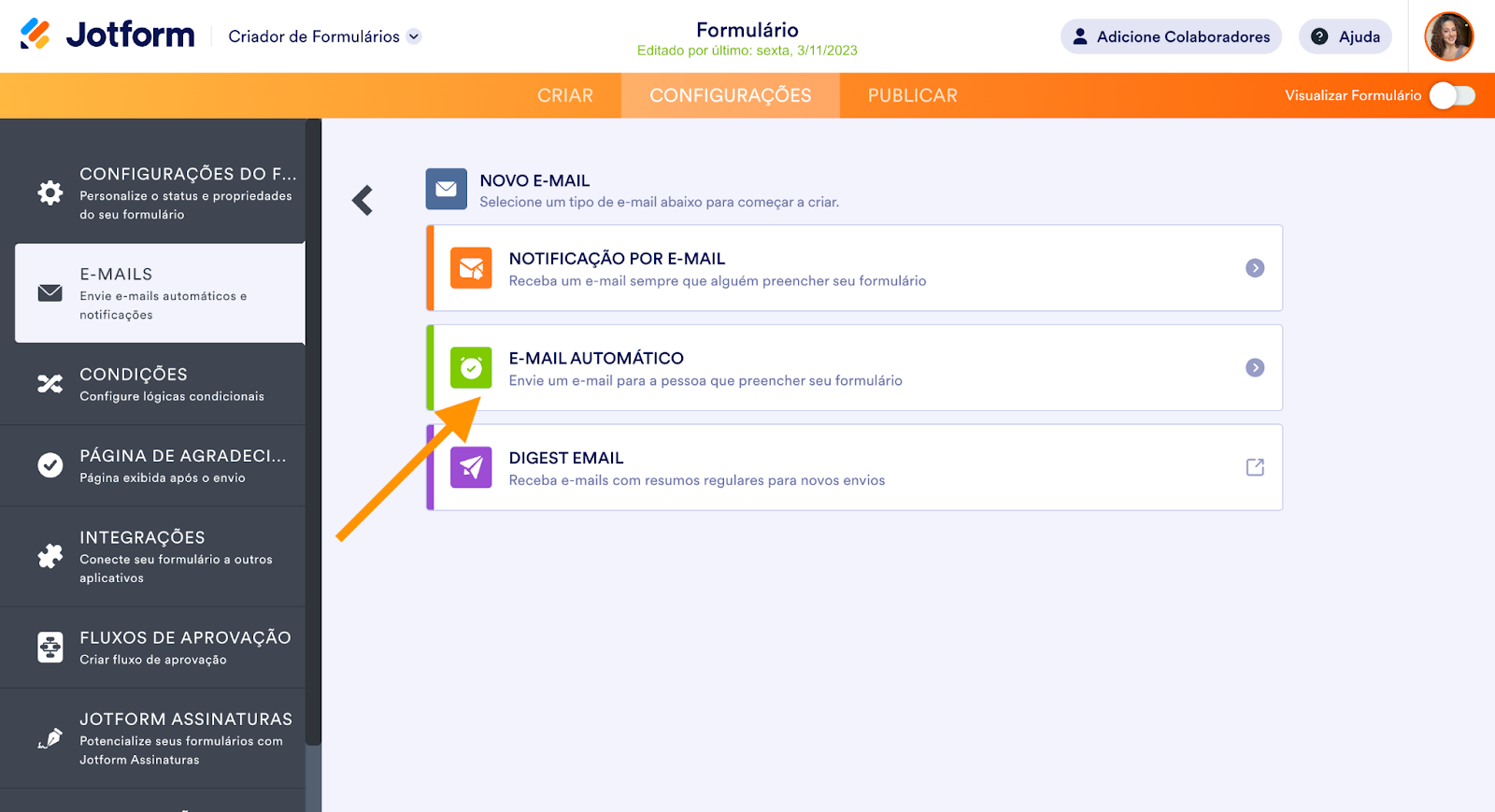Click the green E-mail Automático clock icon

471,368
